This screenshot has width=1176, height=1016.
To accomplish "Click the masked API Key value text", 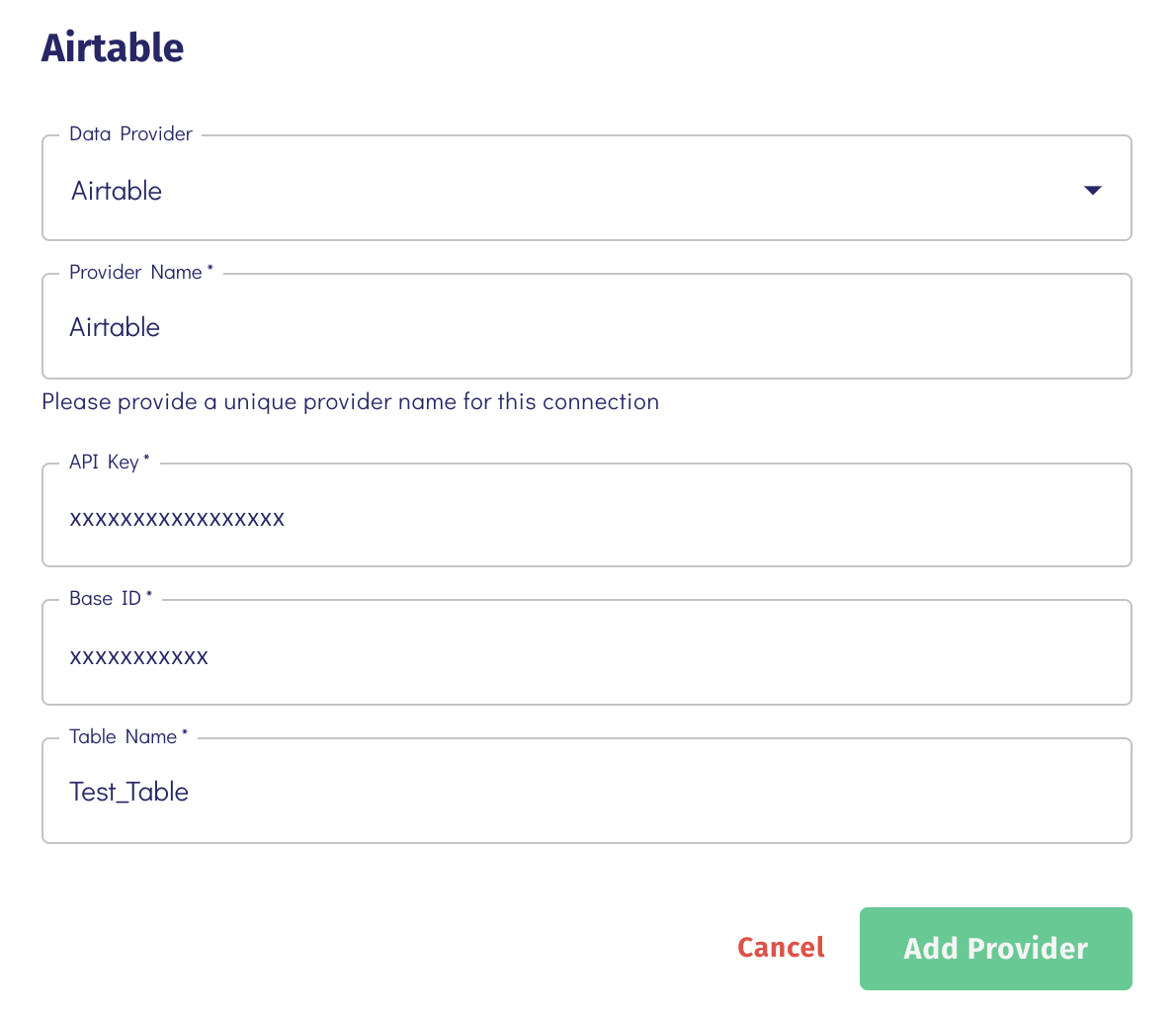I will [x=177, y=519].
